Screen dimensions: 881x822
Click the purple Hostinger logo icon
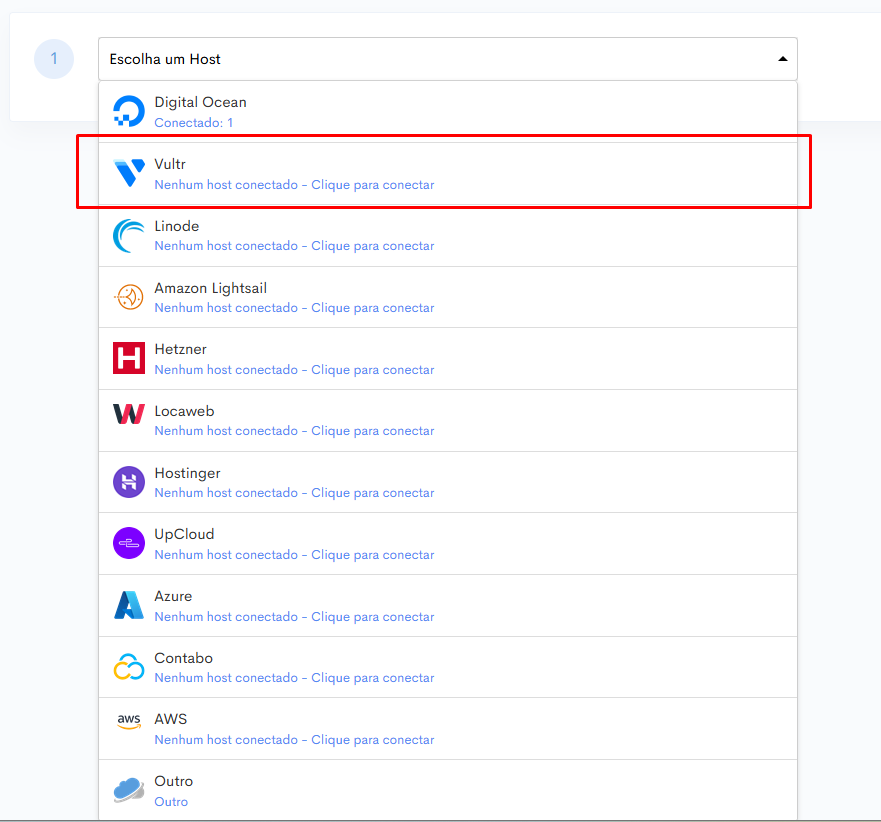129,482
